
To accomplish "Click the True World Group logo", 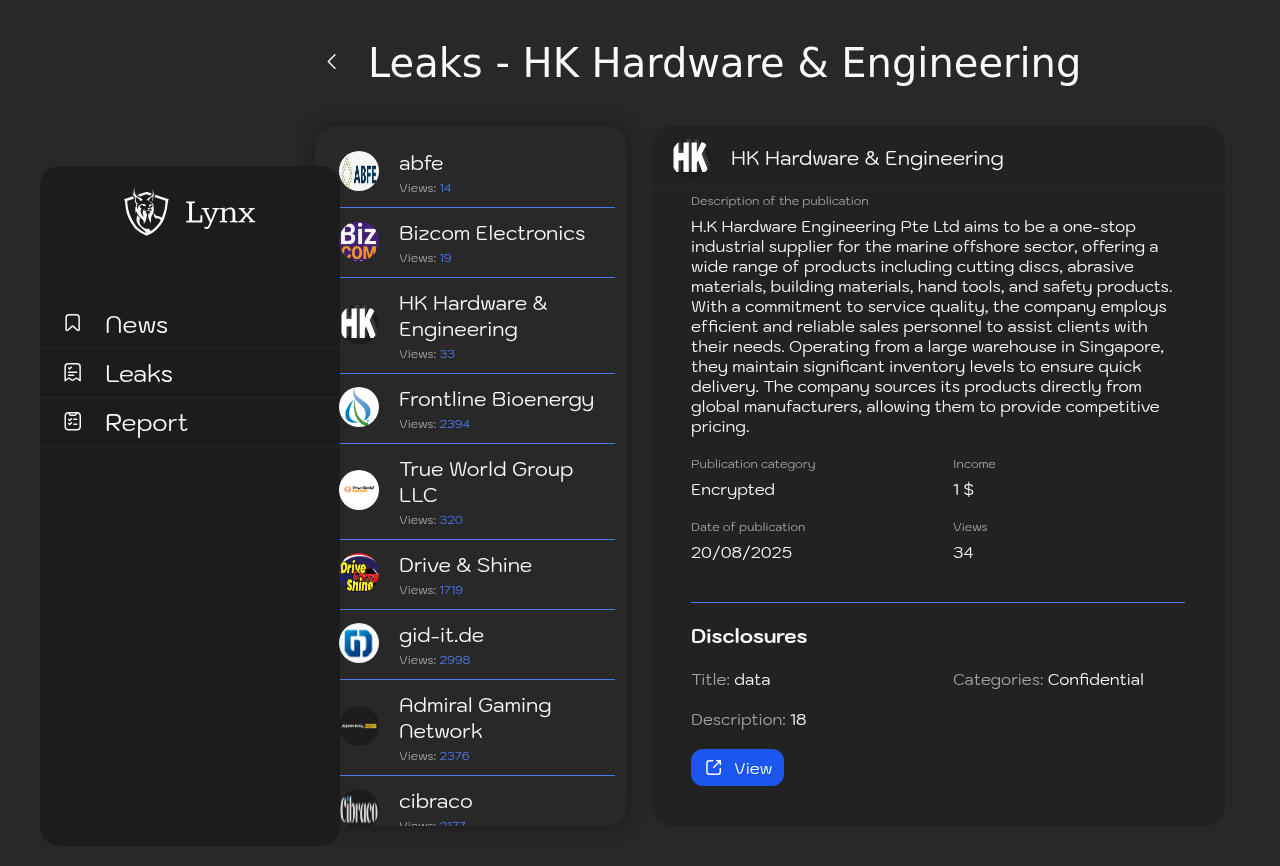I will coord(359,490).
